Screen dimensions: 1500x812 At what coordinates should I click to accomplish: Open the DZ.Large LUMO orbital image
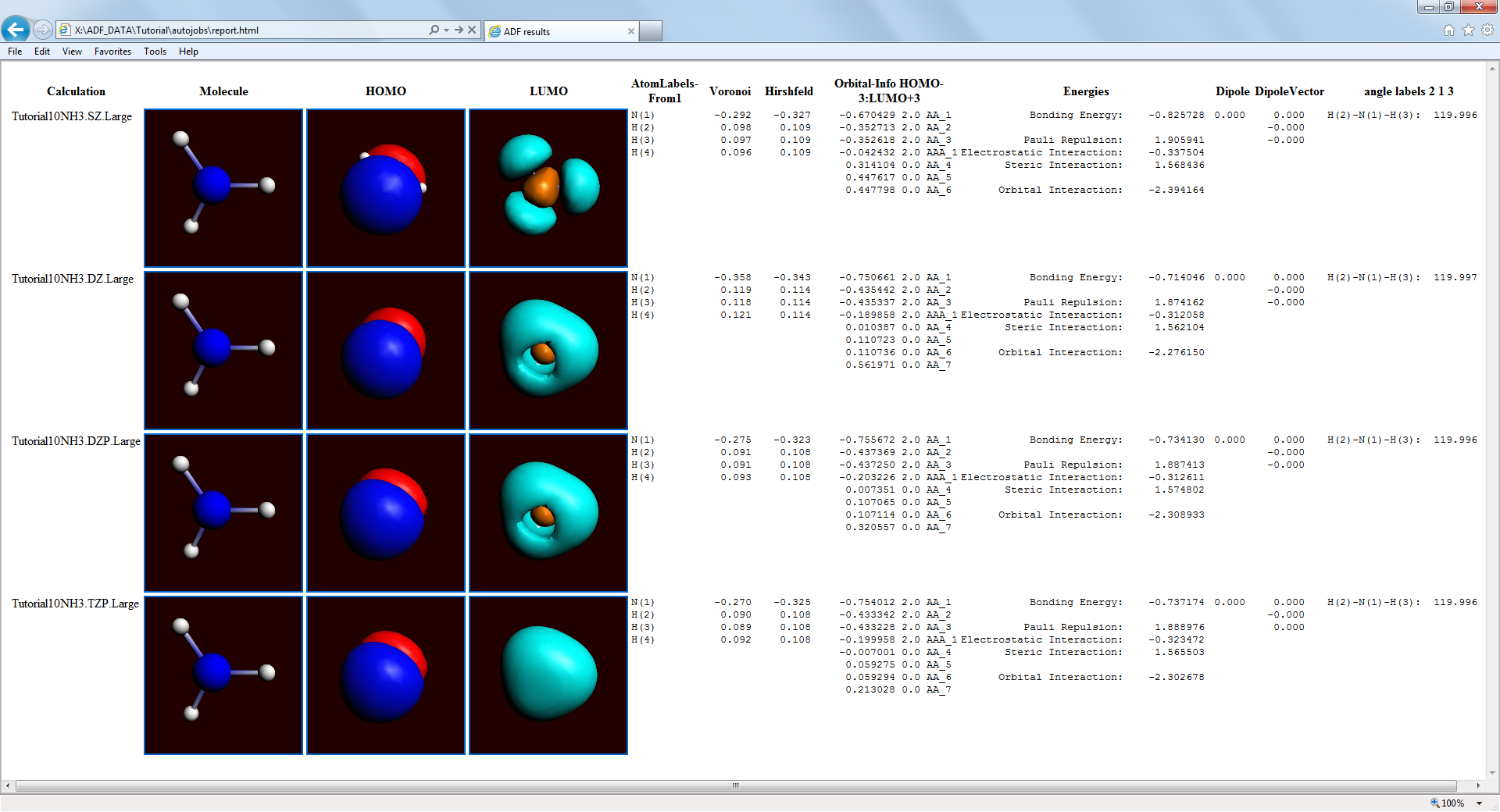point(548,351)
